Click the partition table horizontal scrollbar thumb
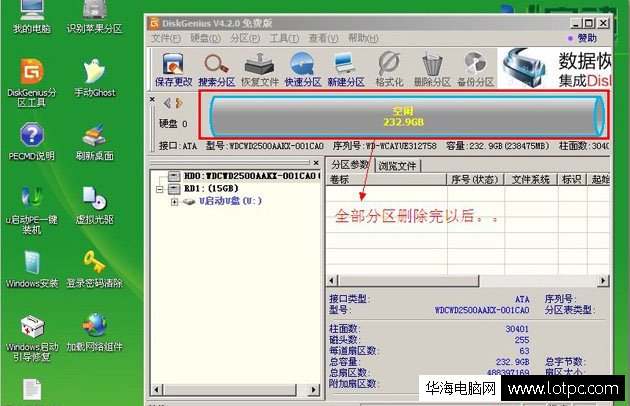Screen dimensions: 630x406 pos(409,281)
